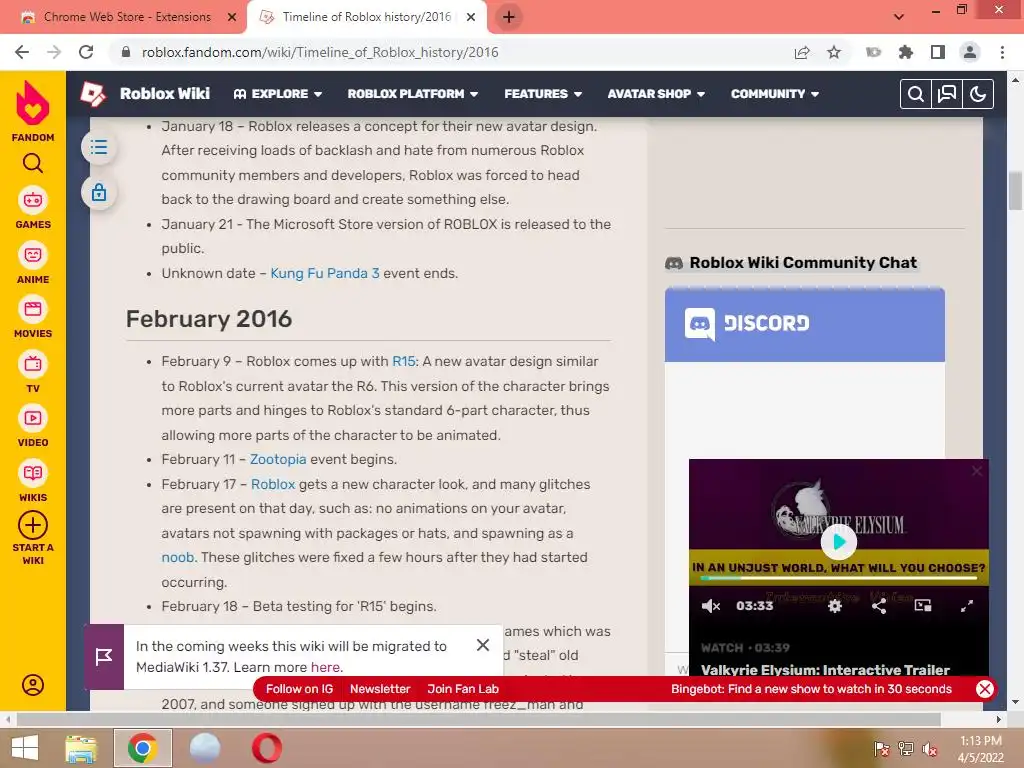Open the video settings gear

click(x=835, y=606)
